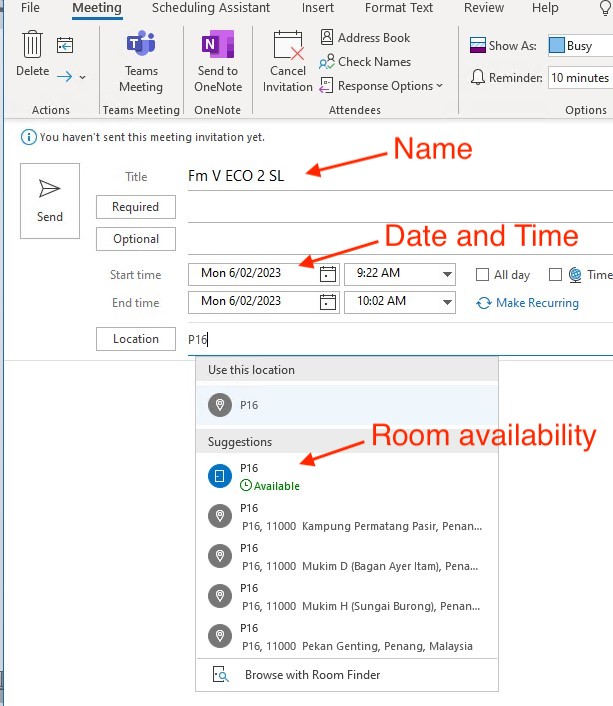Select P16 Pekan Genting, Penang suggestion

(347, 637)
